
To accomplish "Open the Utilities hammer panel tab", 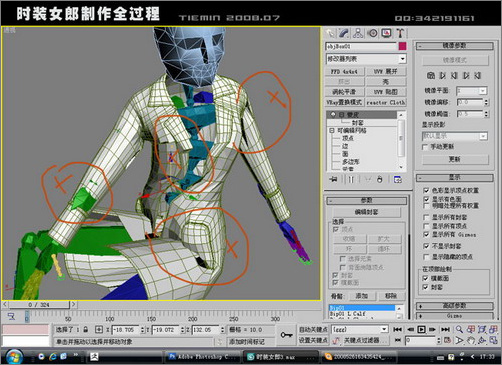I will 400,33.
